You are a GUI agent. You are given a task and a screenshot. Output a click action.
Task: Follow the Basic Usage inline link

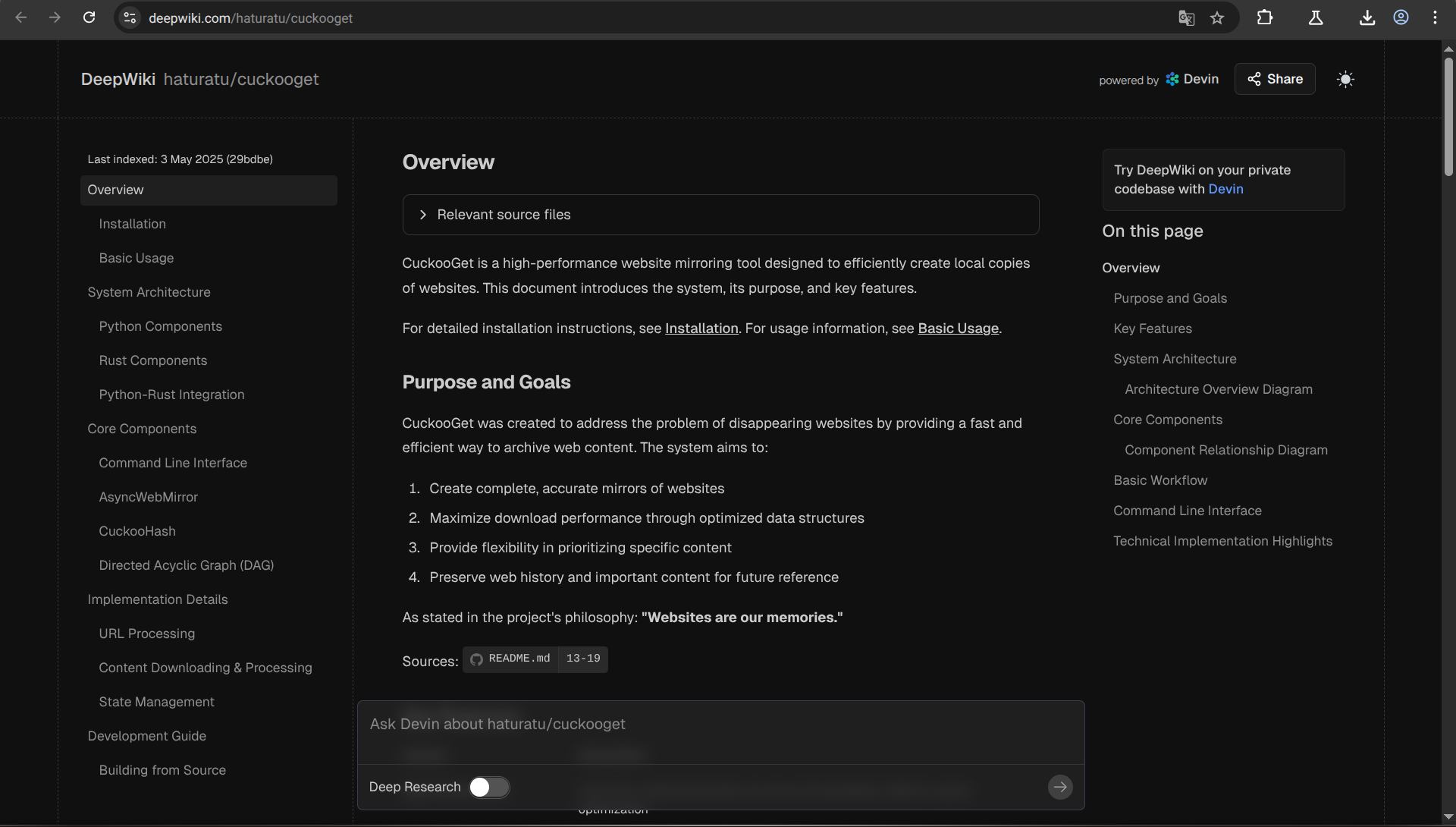click(x=958, y=329)
